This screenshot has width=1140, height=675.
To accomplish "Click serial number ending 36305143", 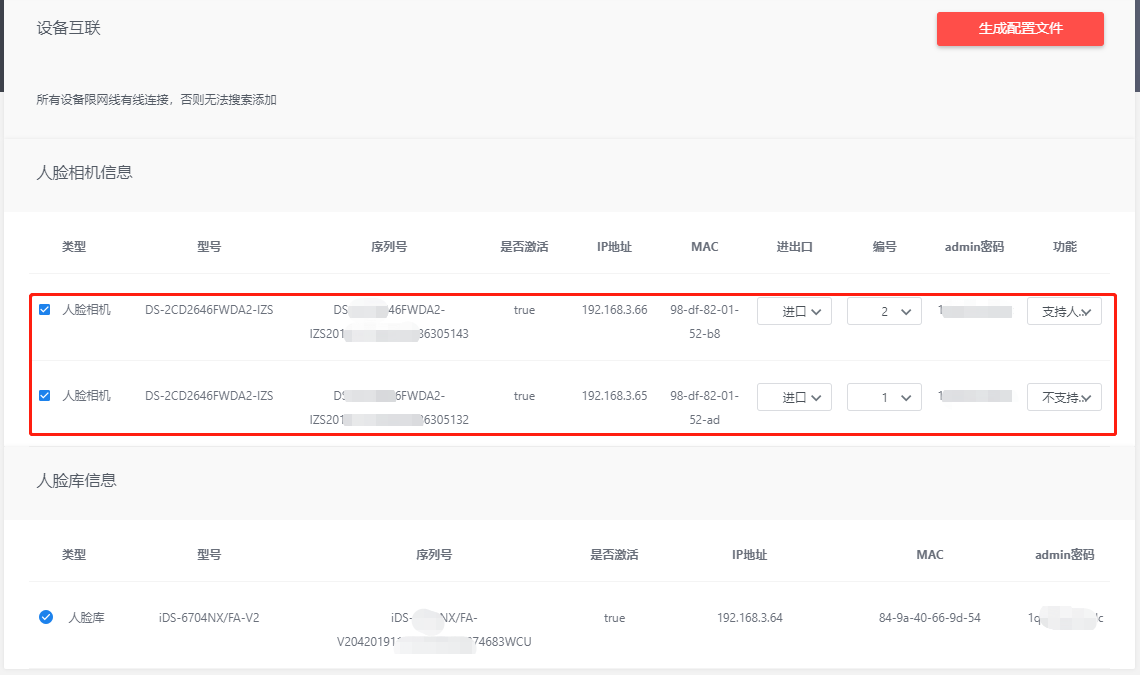I will [x=389, y=321].
